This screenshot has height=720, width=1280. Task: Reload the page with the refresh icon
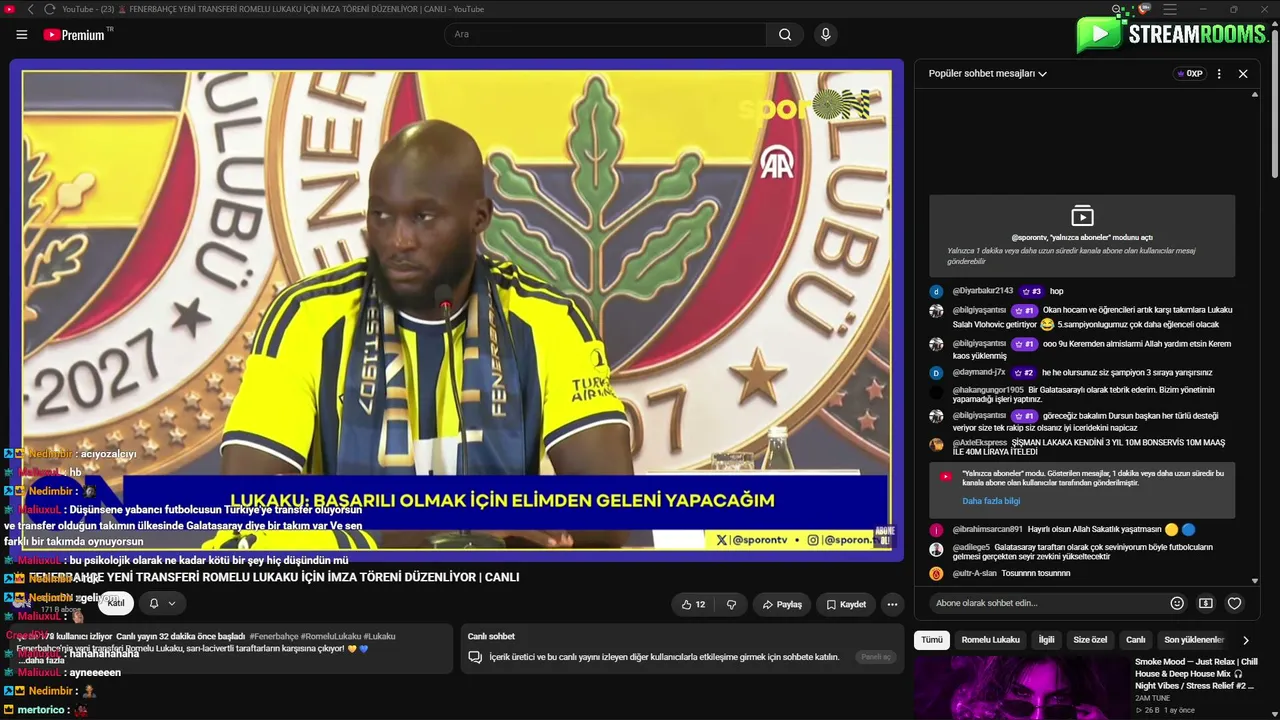[50, 9]
